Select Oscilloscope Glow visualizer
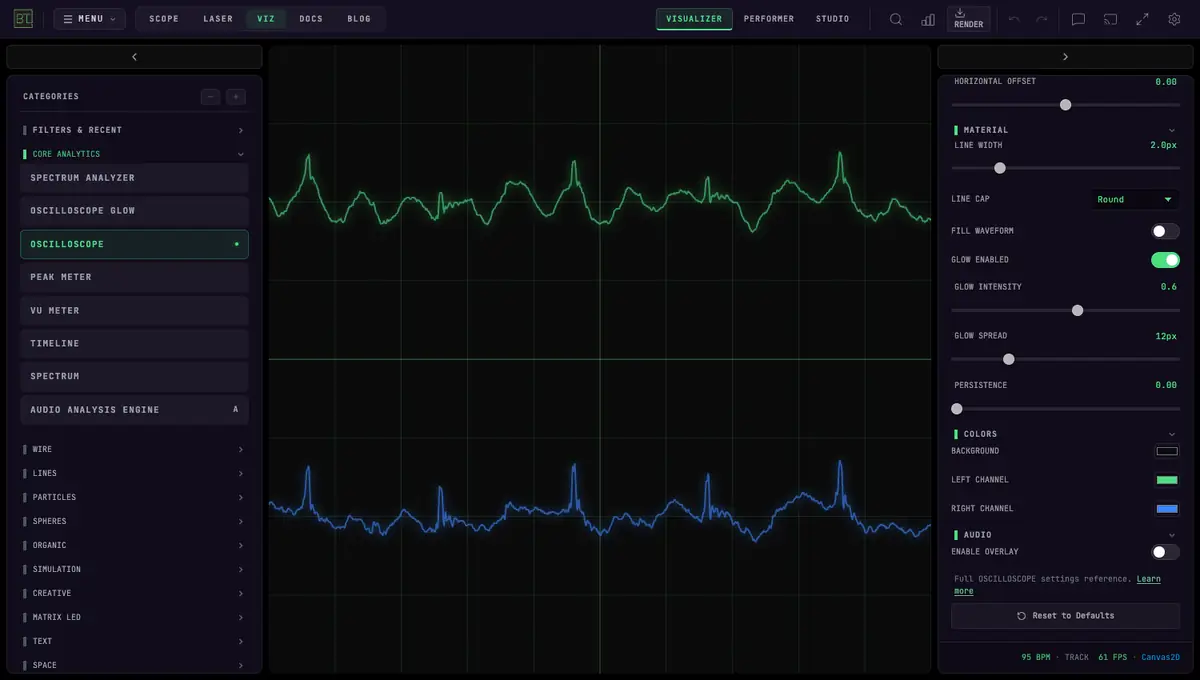The image size is (1200, 680). point(134,211)
